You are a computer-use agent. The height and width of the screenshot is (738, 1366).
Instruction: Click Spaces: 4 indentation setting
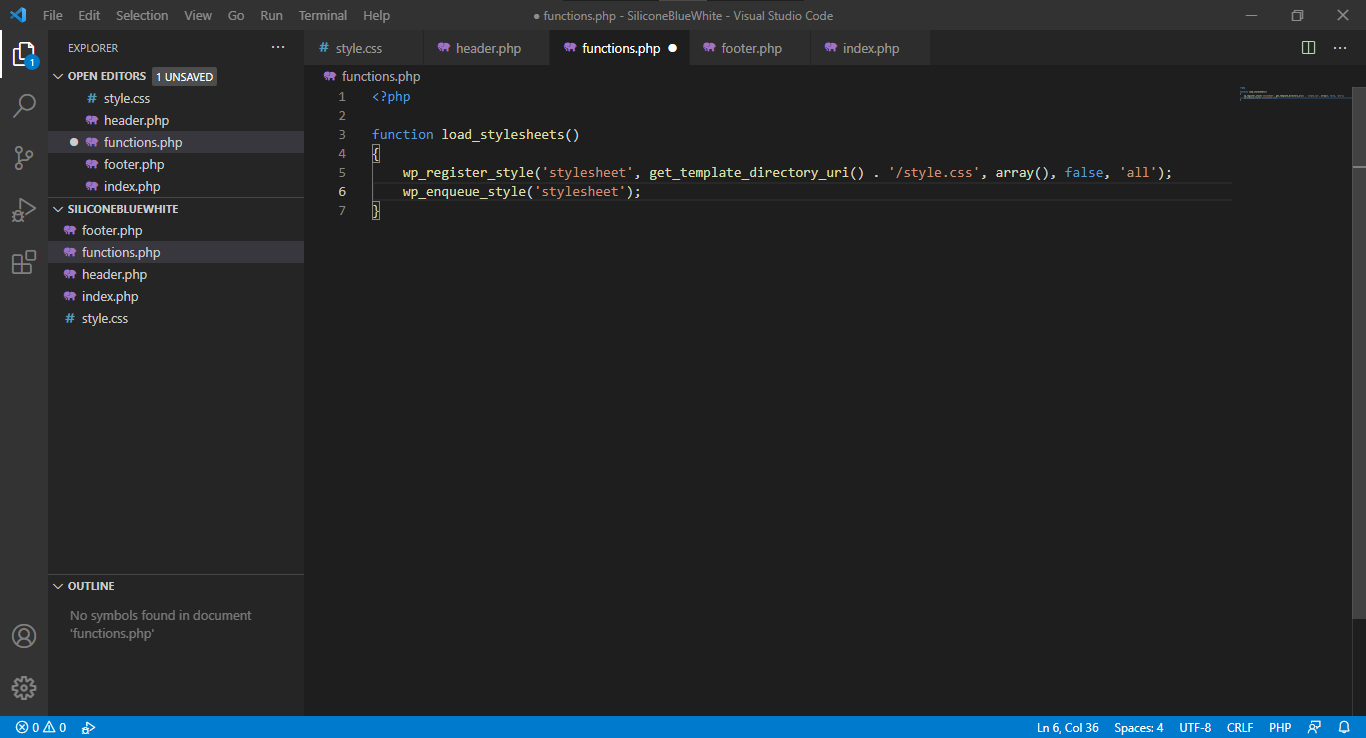tap(1138, 727)
